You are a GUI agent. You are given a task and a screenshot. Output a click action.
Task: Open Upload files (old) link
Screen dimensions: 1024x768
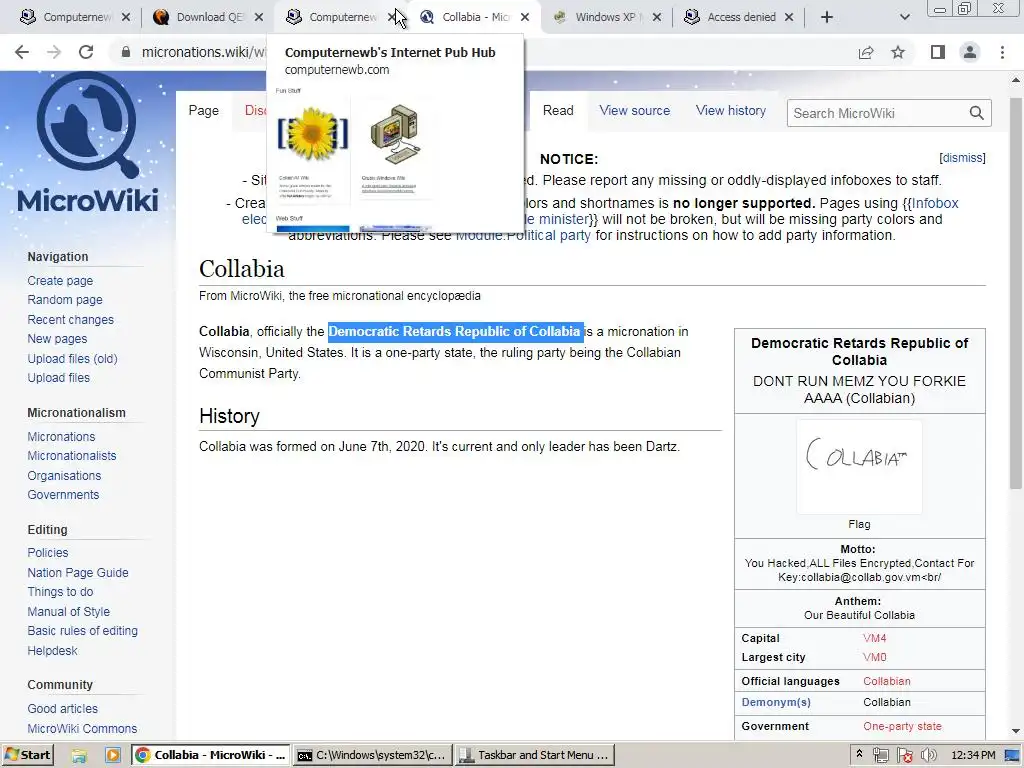72,359
